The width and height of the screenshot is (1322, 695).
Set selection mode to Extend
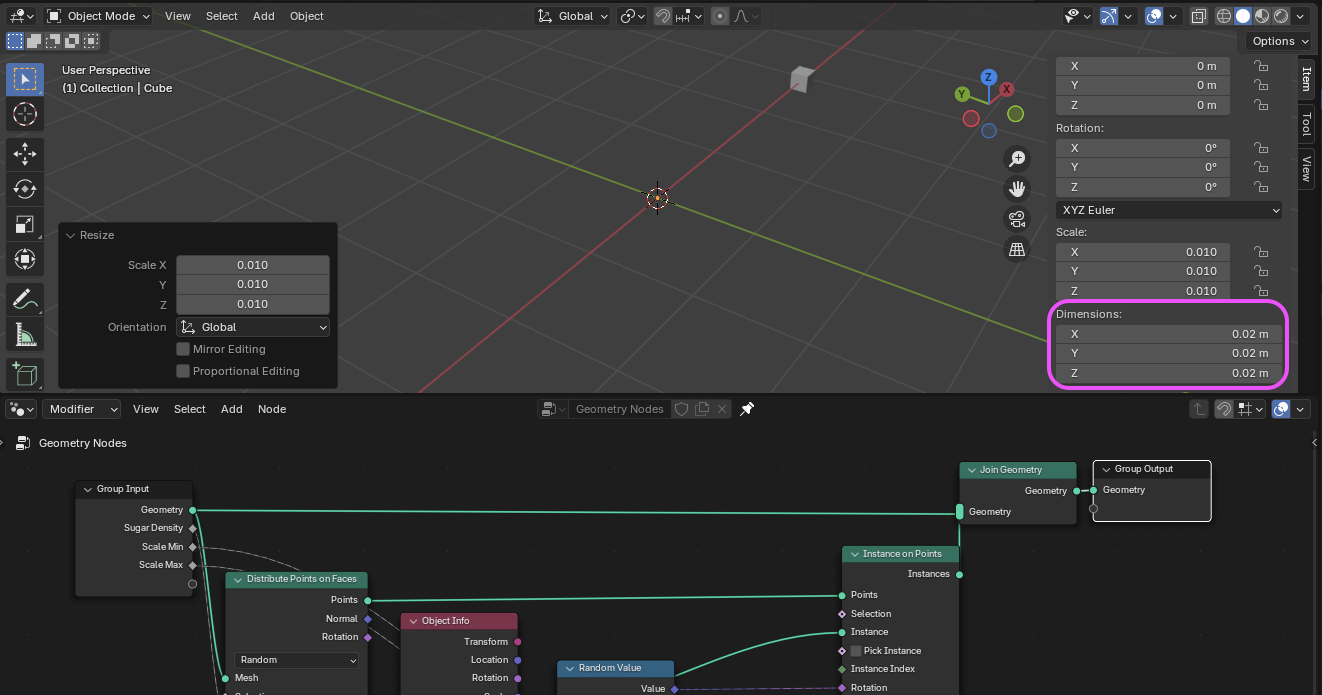click(33, 41)
